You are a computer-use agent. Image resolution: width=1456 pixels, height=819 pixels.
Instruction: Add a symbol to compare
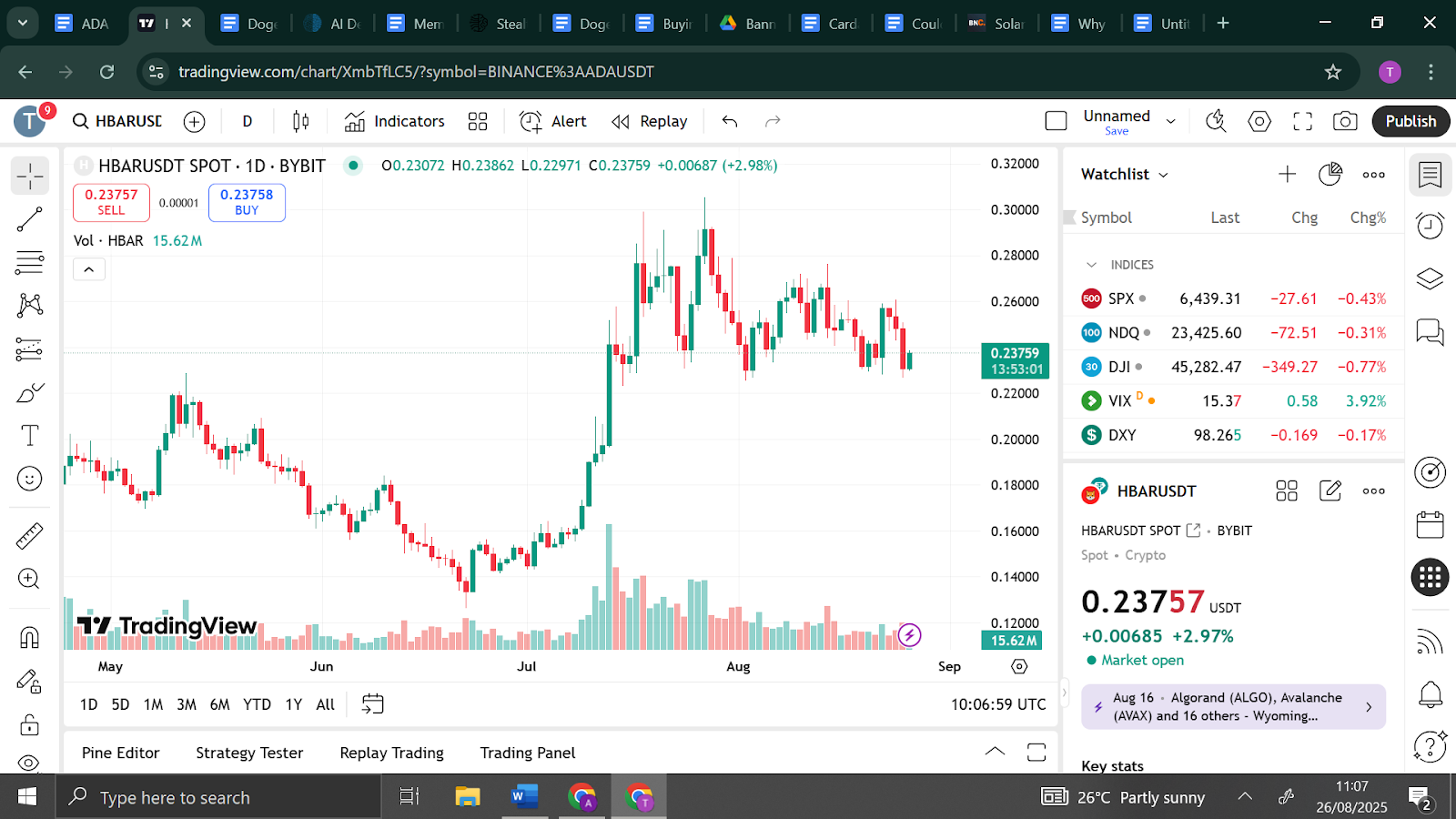pyautogui.click(x=194, y=121)
